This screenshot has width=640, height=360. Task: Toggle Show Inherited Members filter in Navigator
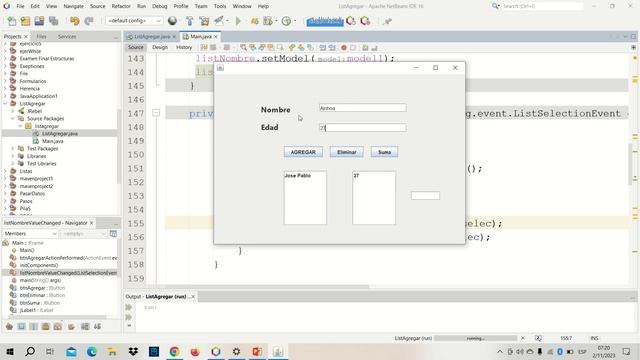[9, 327]
